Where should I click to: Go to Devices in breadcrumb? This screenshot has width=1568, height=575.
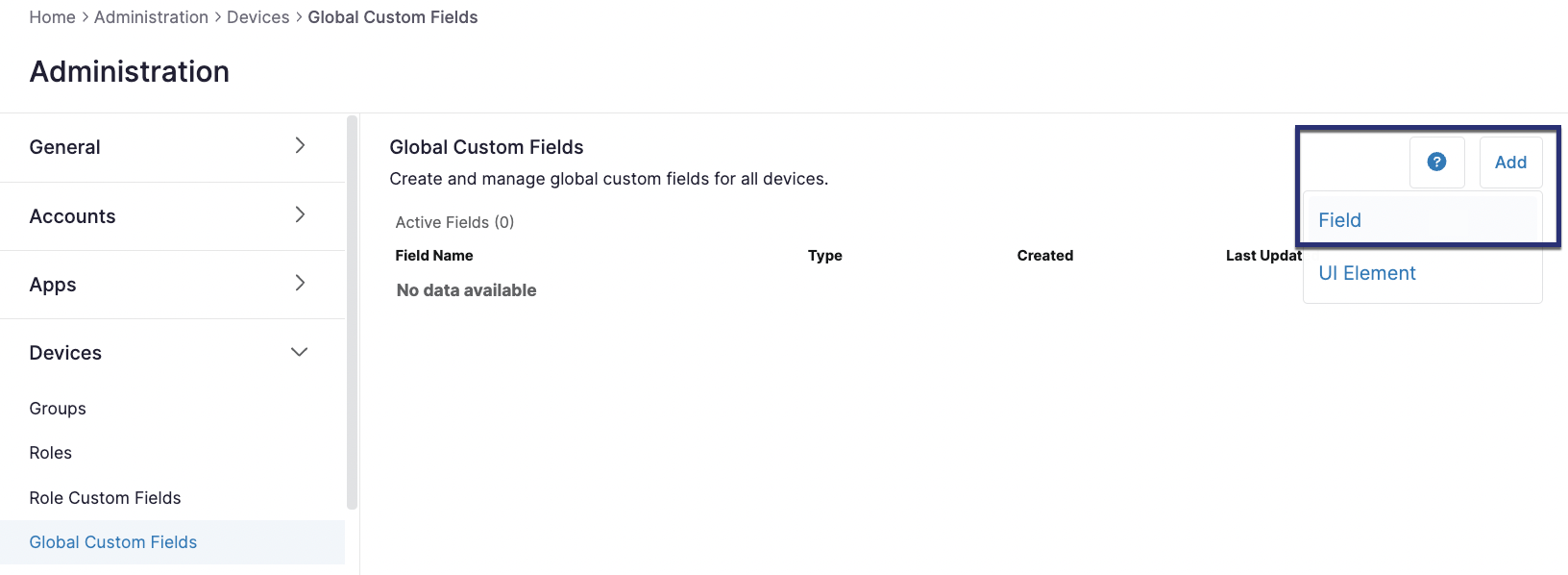(x=257, y=17)
